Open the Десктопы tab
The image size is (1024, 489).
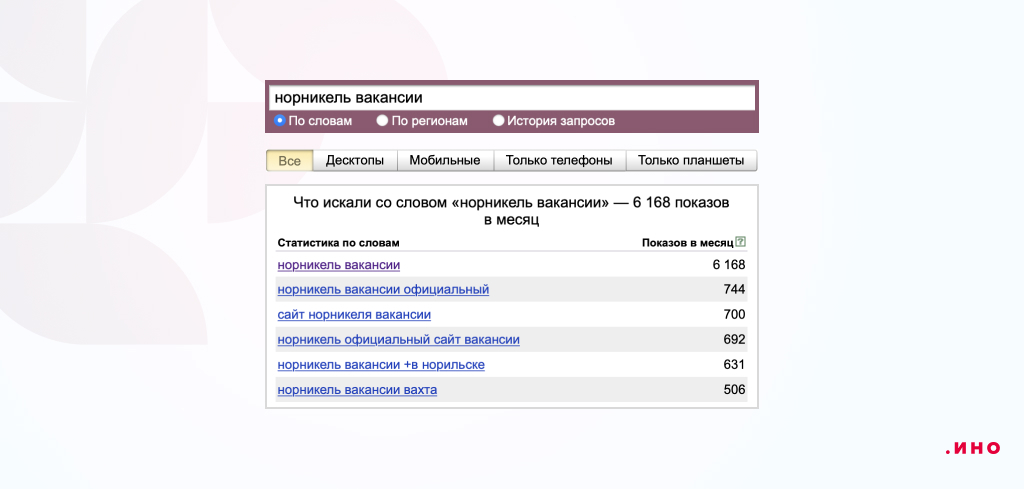[x=355, y=161]
